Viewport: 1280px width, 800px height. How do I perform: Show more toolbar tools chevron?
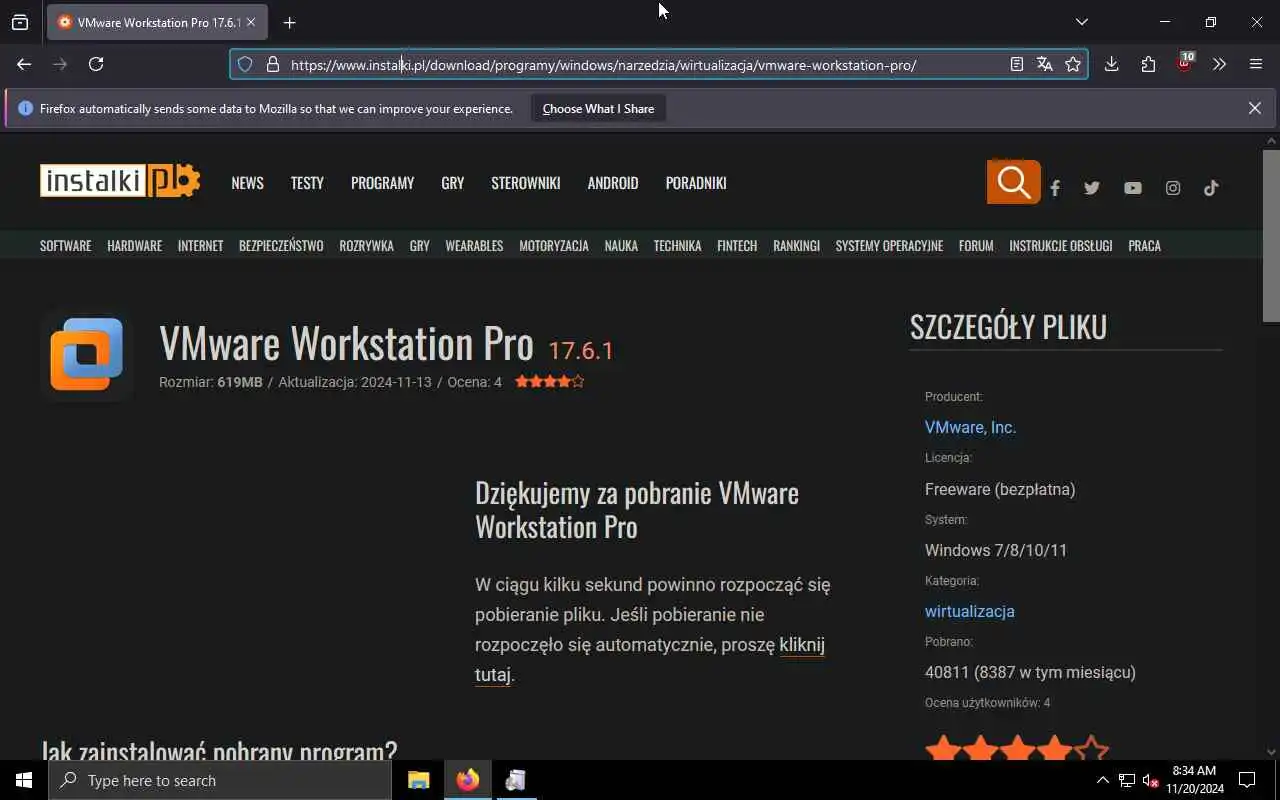click(1219, 64)
